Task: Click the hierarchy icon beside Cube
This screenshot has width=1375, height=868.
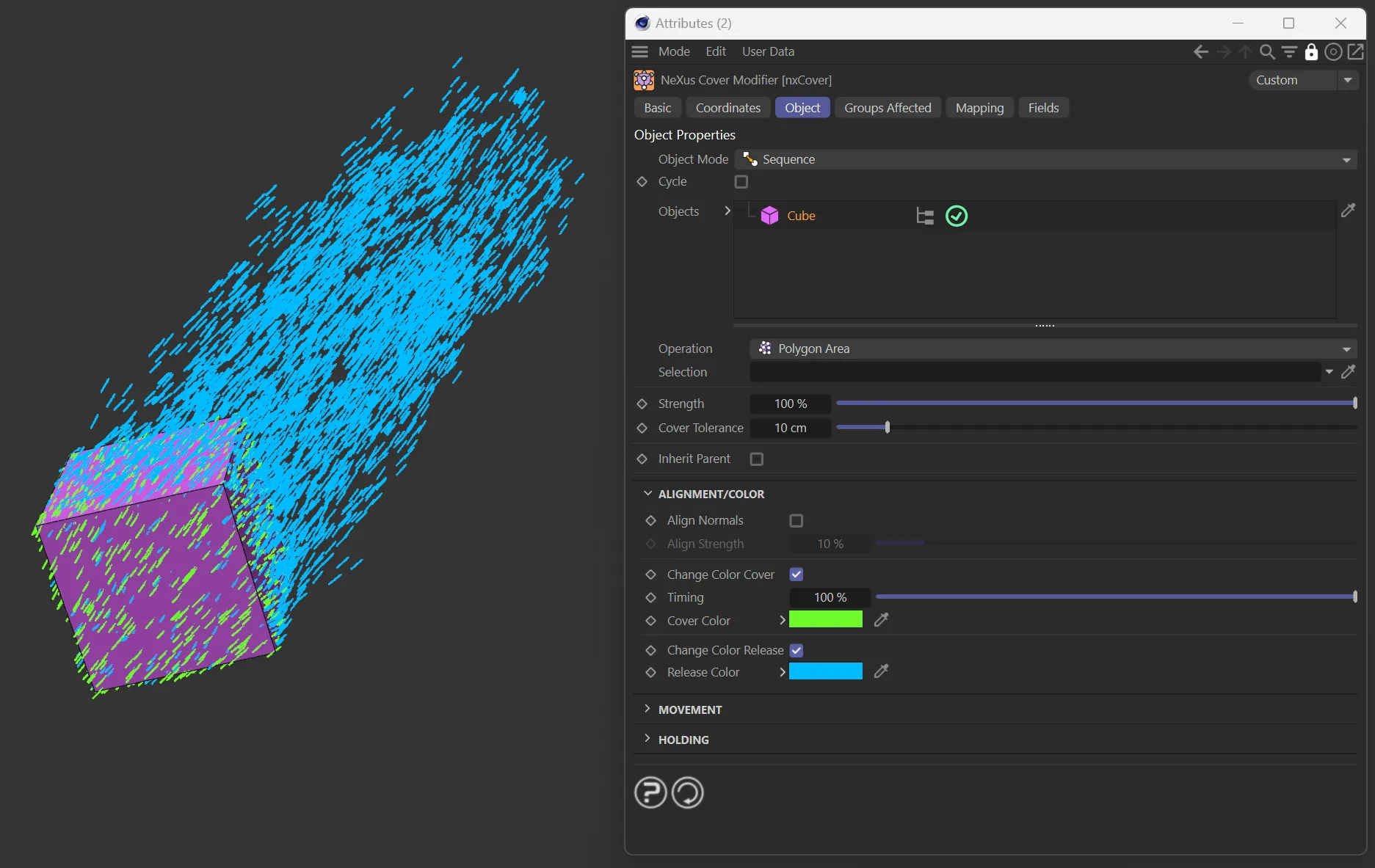Action: pyautogui.click(x=925, y=216)
